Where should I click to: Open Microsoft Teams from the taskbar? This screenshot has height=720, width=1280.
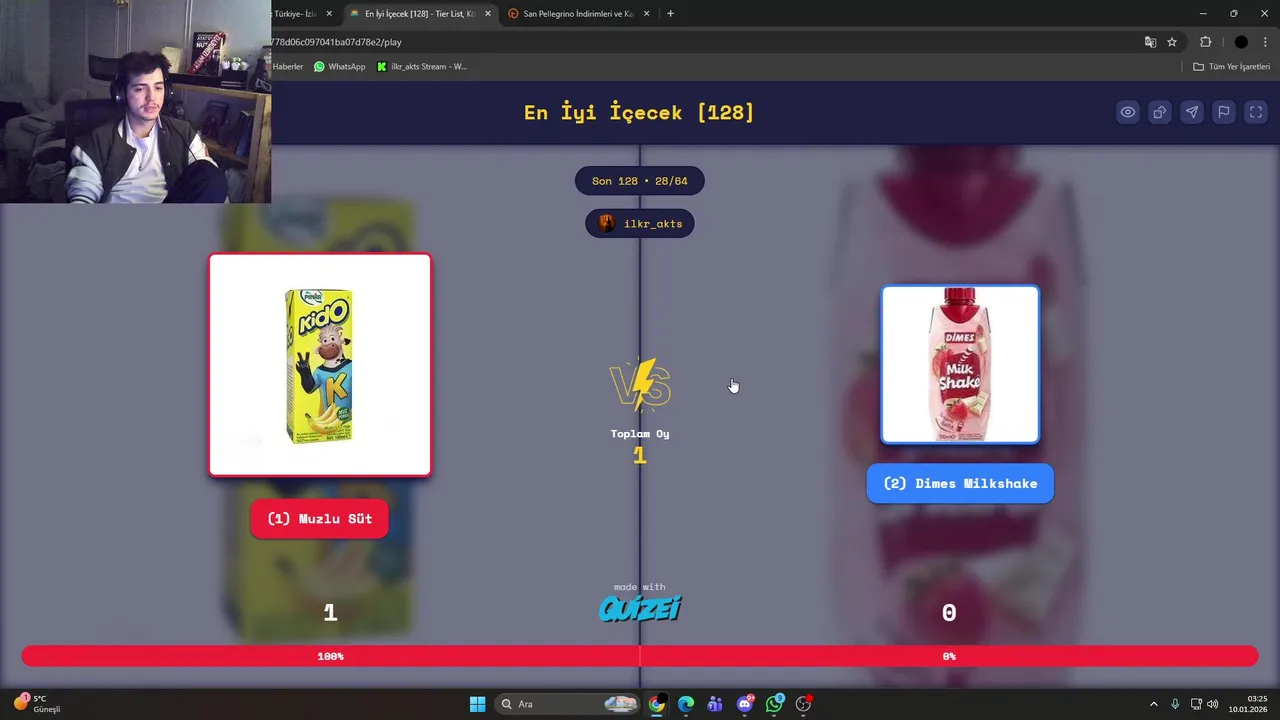(x=715, y=704)
